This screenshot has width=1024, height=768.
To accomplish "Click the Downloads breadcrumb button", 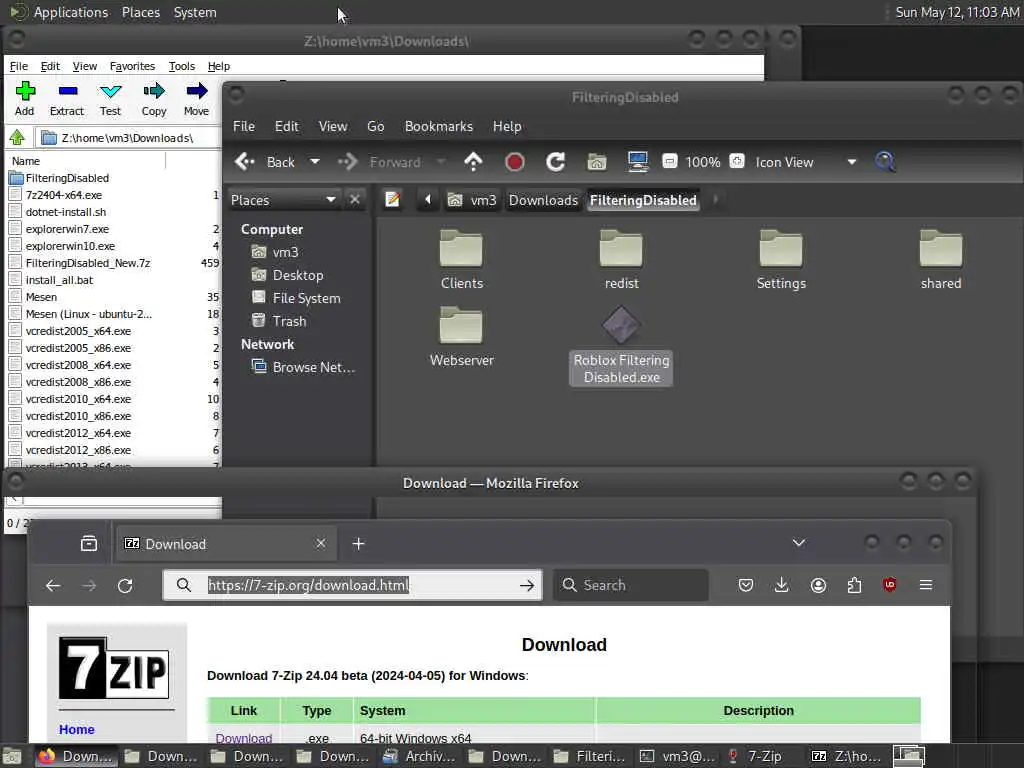I will 543,200.
